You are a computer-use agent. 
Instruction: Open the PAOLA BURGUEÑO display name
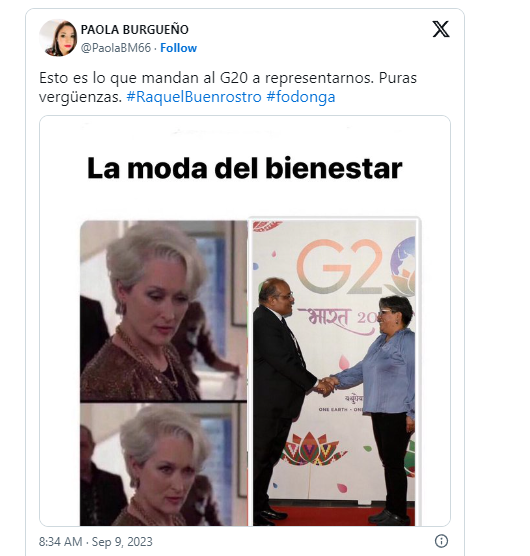point(135,30)
